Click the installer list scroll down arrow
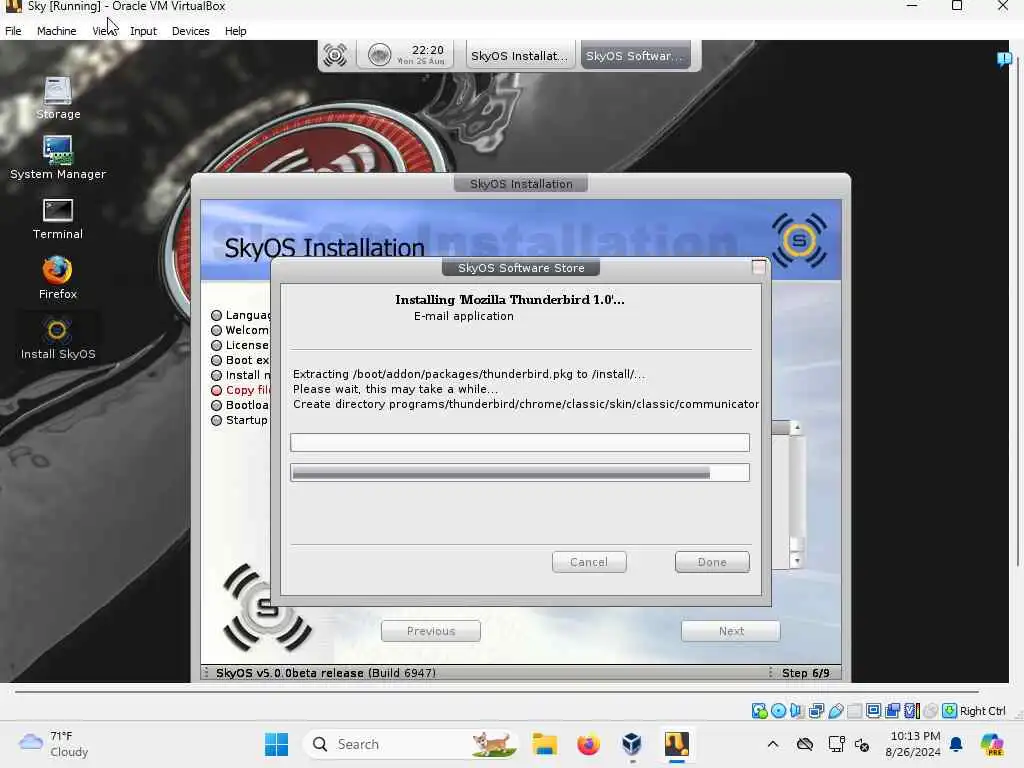1024x768 pixels. (797, 561)
